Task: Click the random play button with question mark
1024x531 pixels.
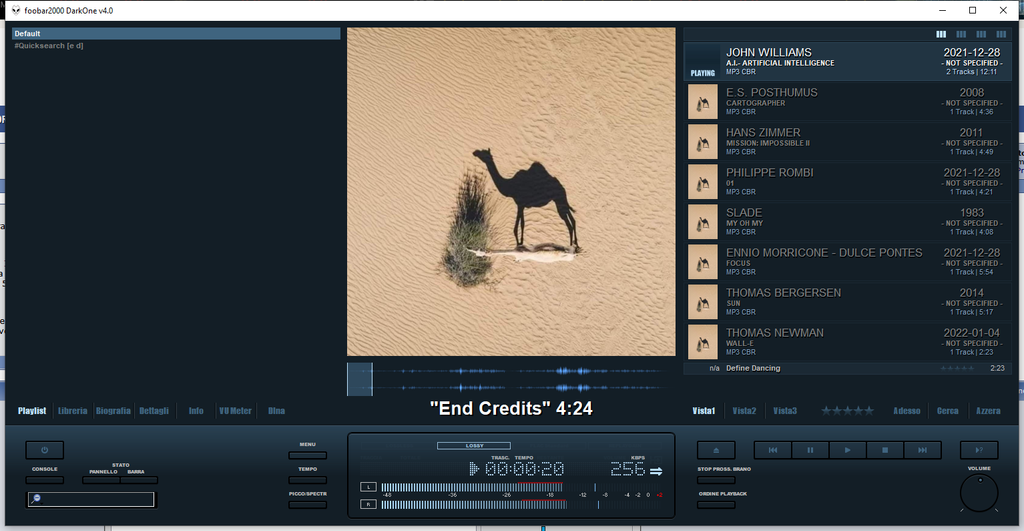Action: tap(979, 450)
